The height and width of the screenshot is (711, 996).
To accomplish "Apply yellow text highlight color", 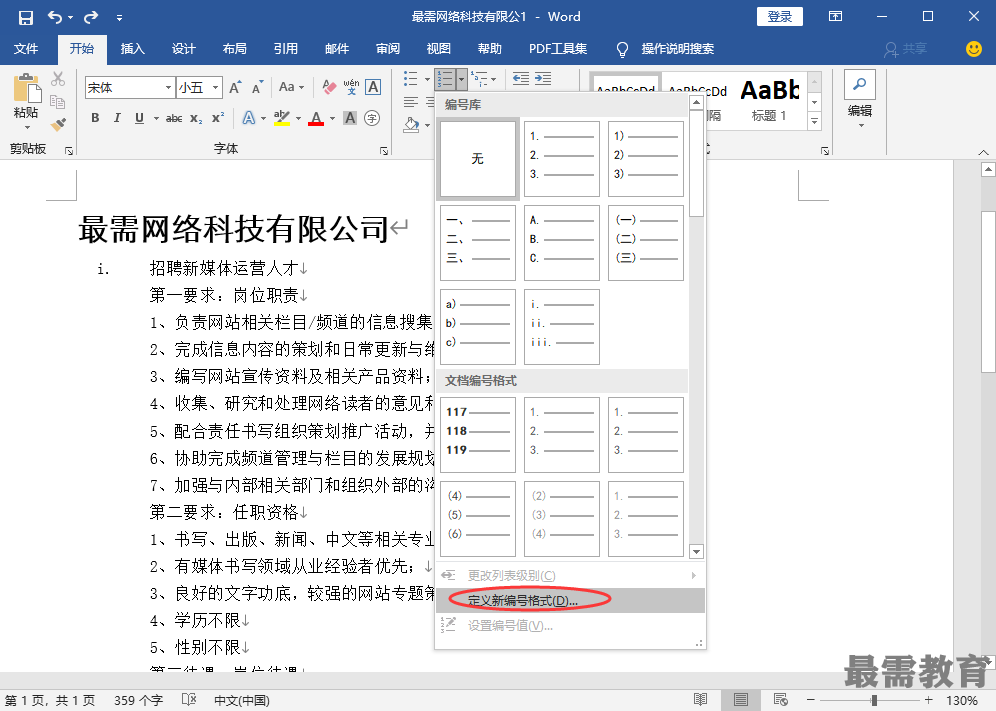I will (x=281, y=118).
